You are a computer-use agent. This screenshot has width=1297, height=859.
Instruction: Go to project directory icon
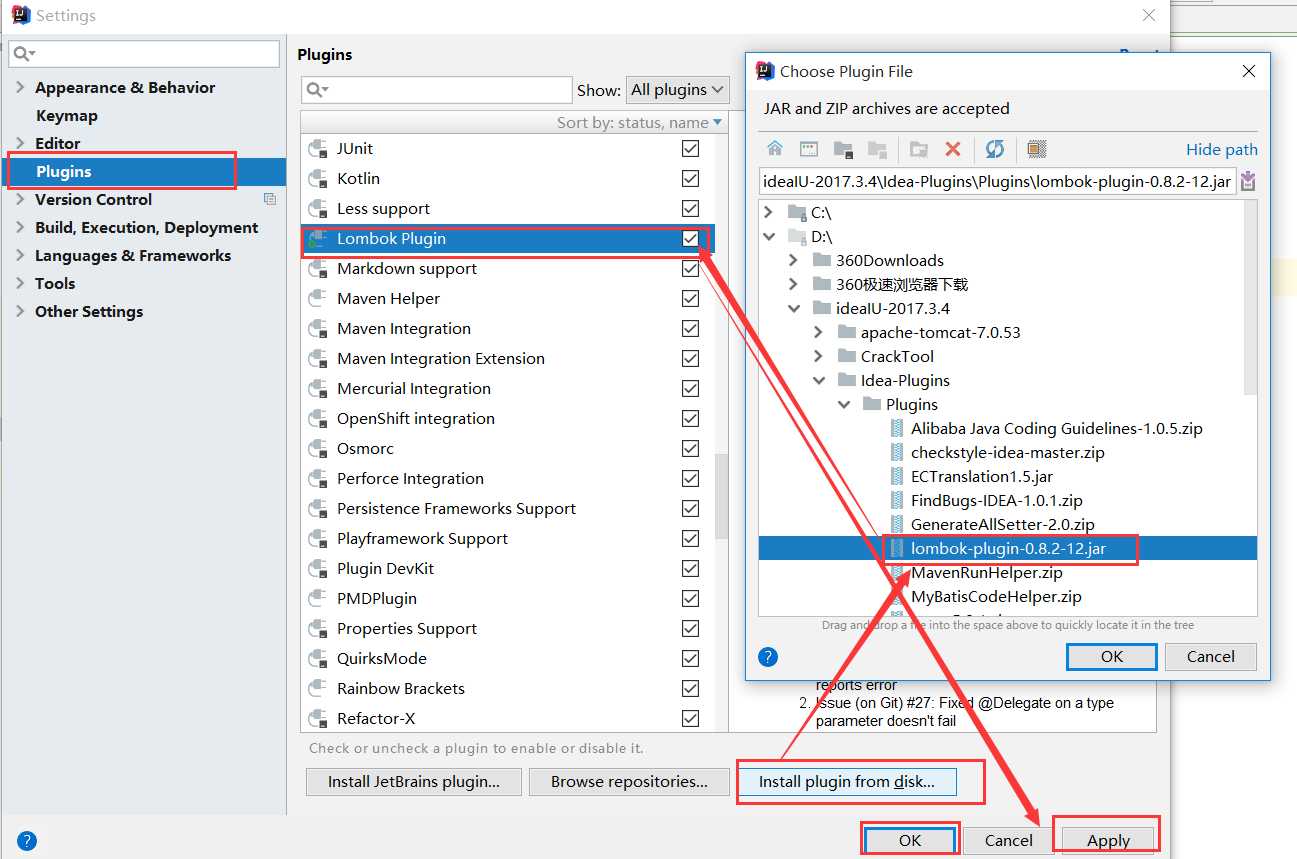tap(843, 149)
